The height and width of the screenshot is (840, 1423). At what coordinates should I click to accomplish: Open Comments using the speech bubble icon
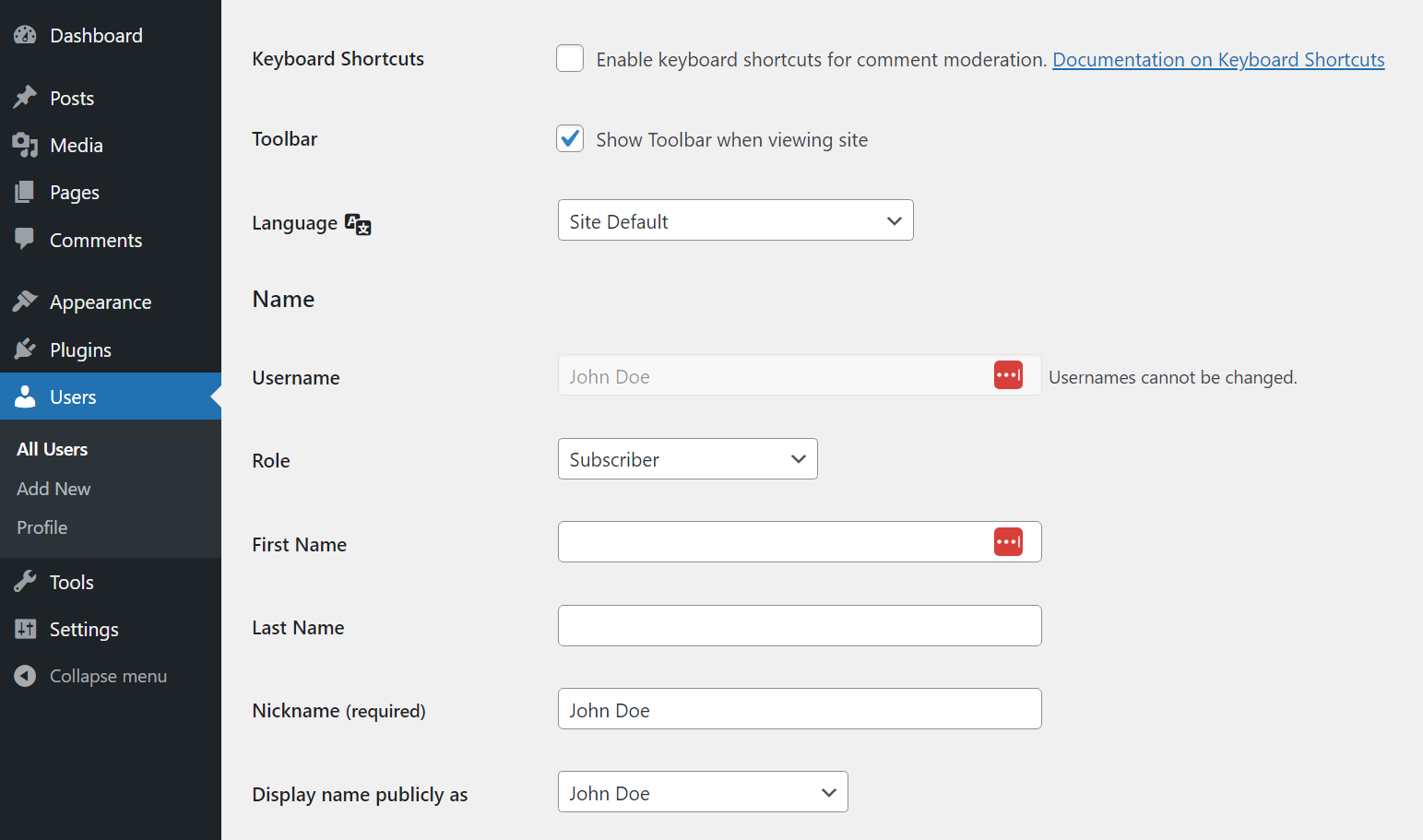coord(25,240)
